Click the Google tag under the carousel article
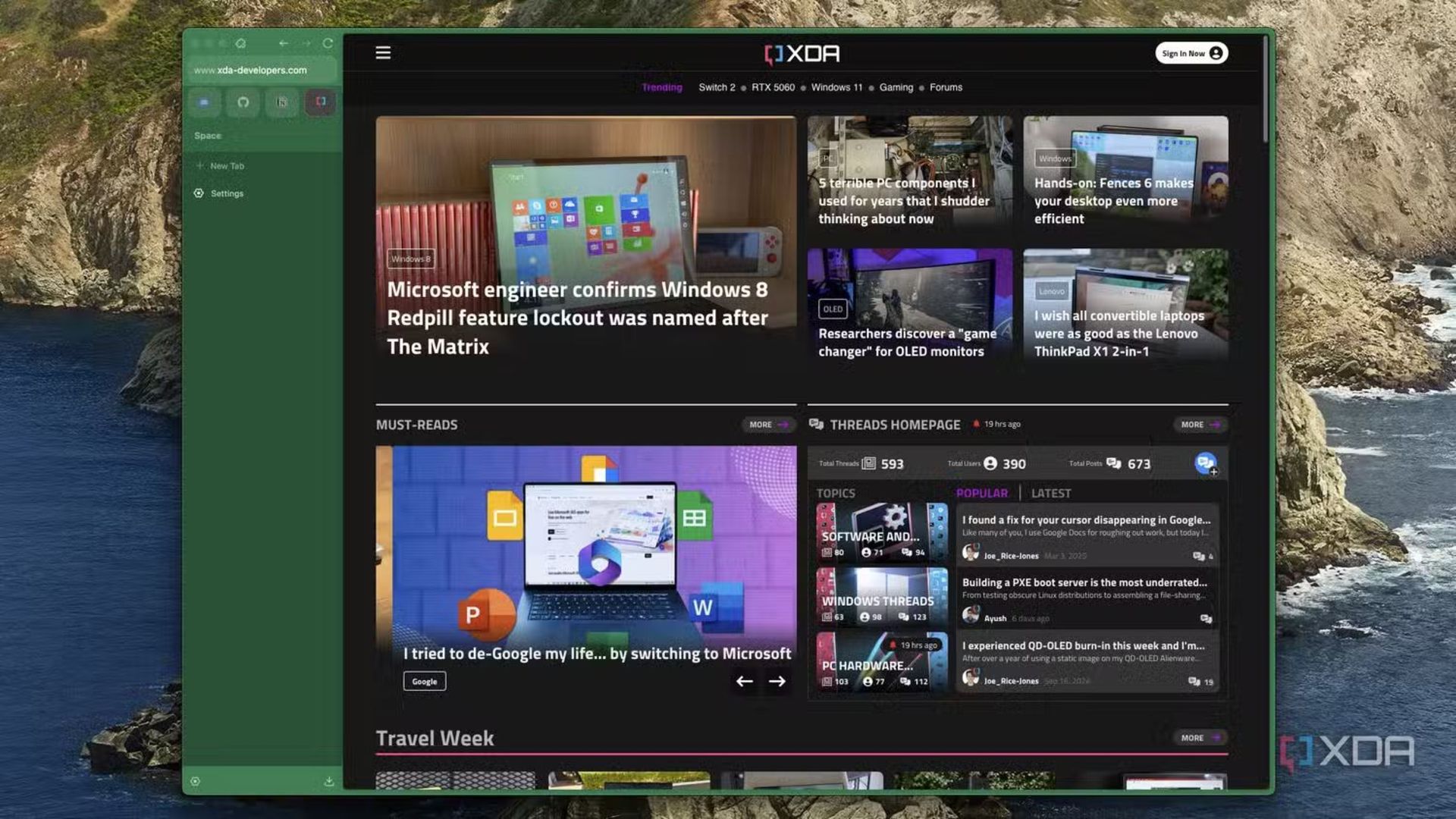Viewport: 1456px width, 819px height. tap(425, 682)
